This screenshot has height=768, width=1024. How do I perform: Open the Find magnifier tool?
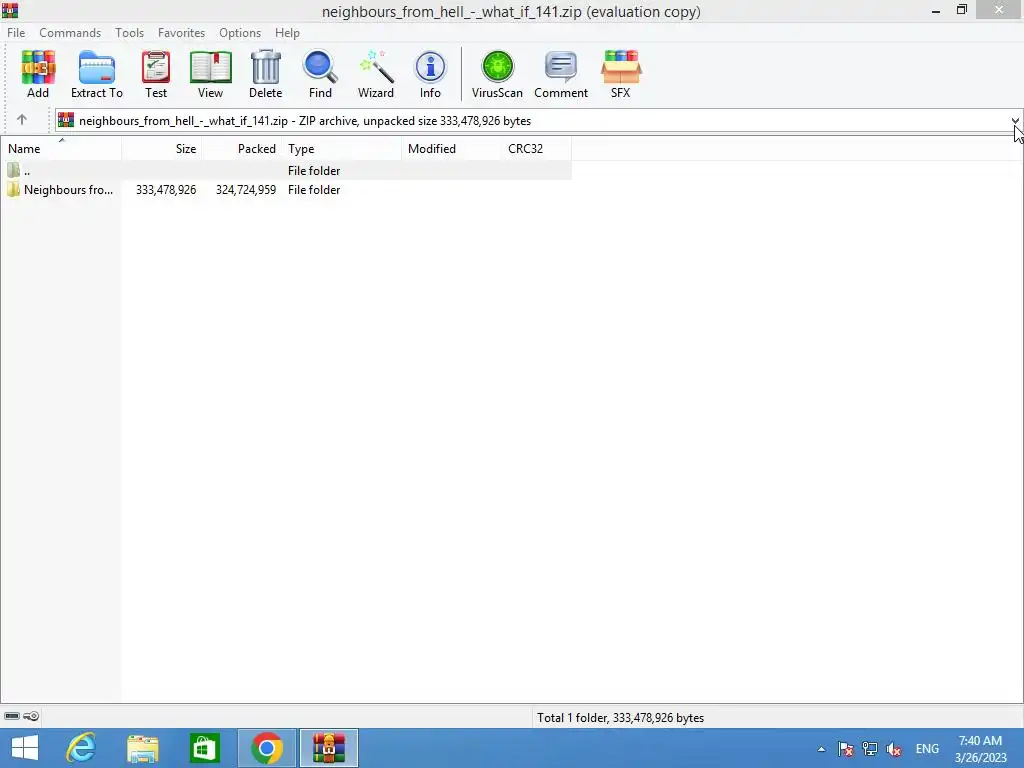pos(320,74)
